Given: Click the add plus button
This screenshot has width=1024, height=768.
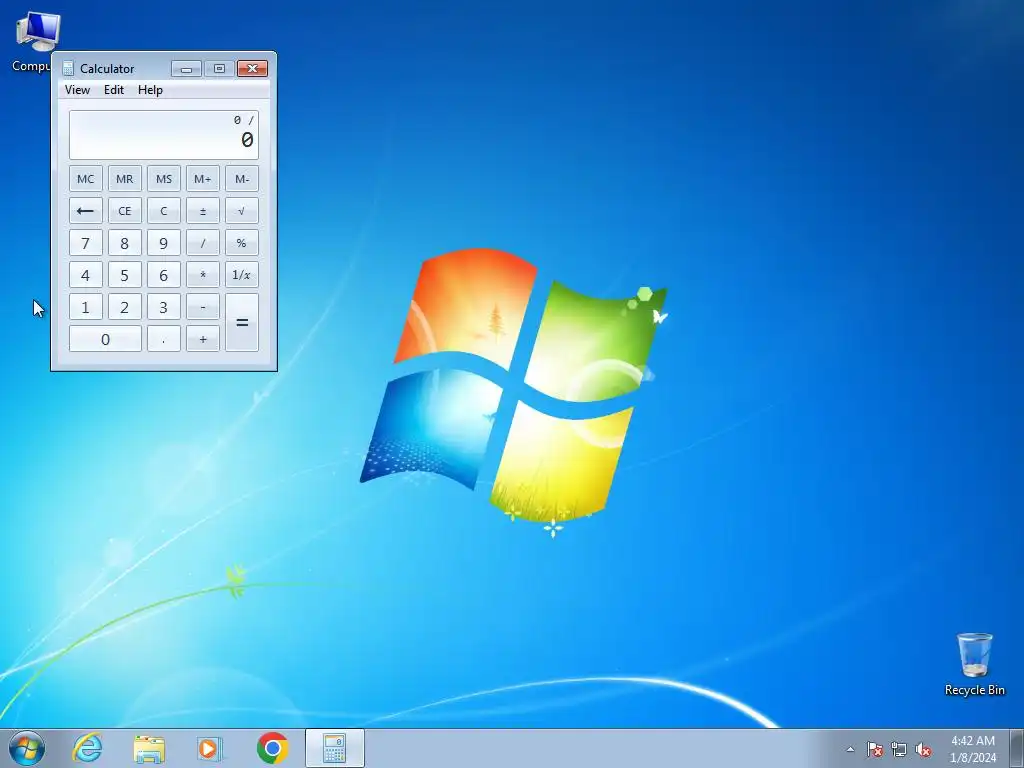Looking at the screenshot, I should point(202,339).
